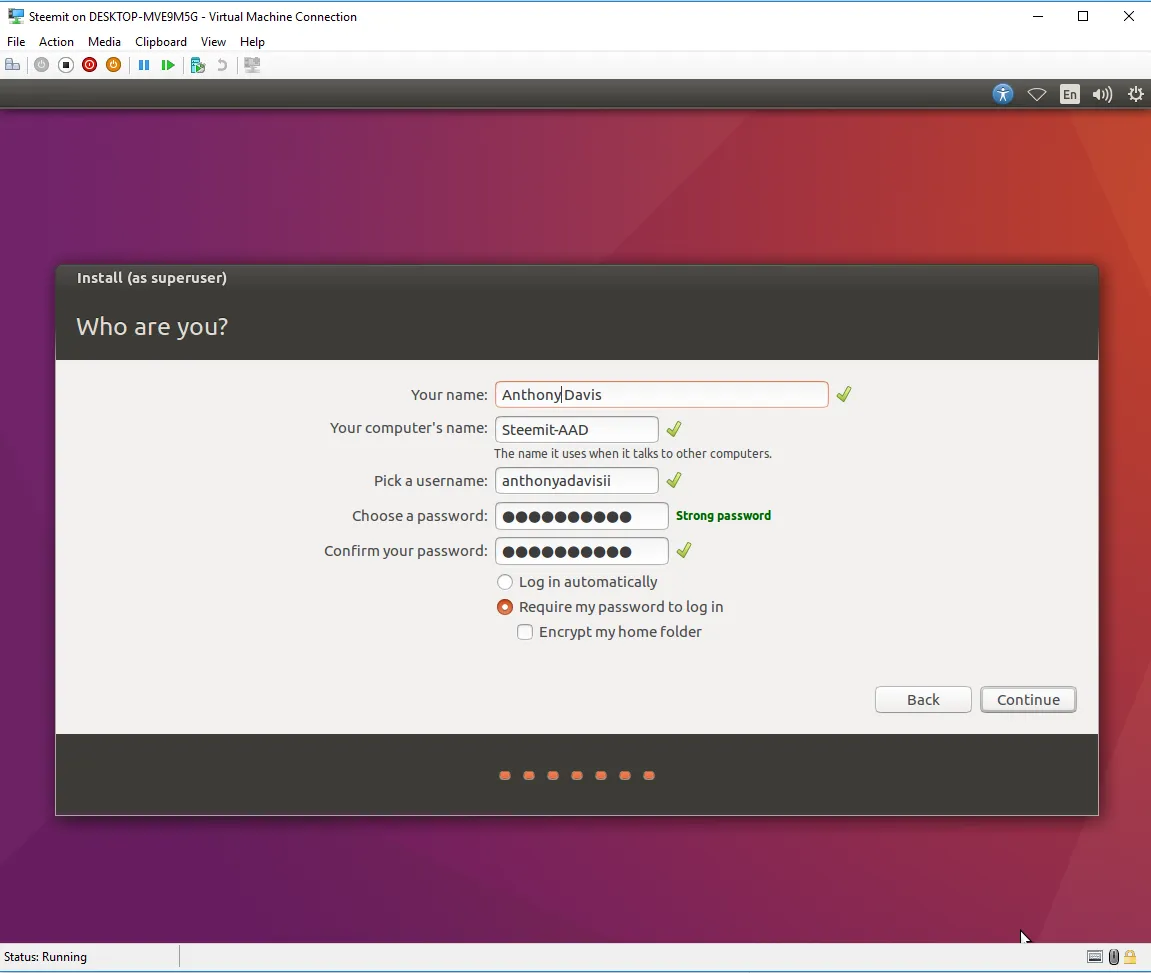Click the Your name input field
1151x973 pixels.
coord(661,395)
